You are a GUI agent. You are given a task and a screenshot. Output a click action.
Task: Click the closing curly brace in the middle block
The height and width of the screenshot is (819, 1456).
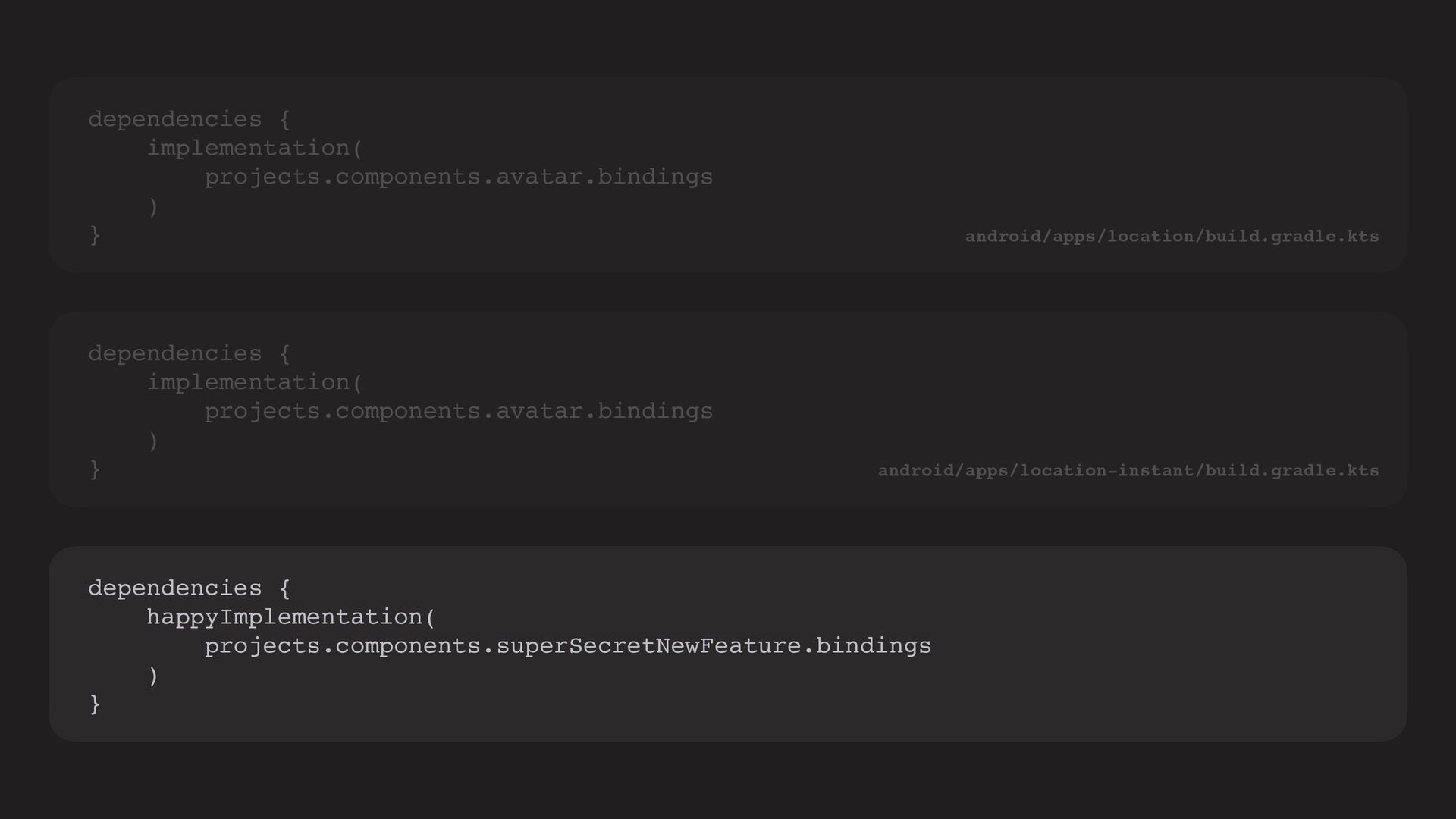pos(95,469)
